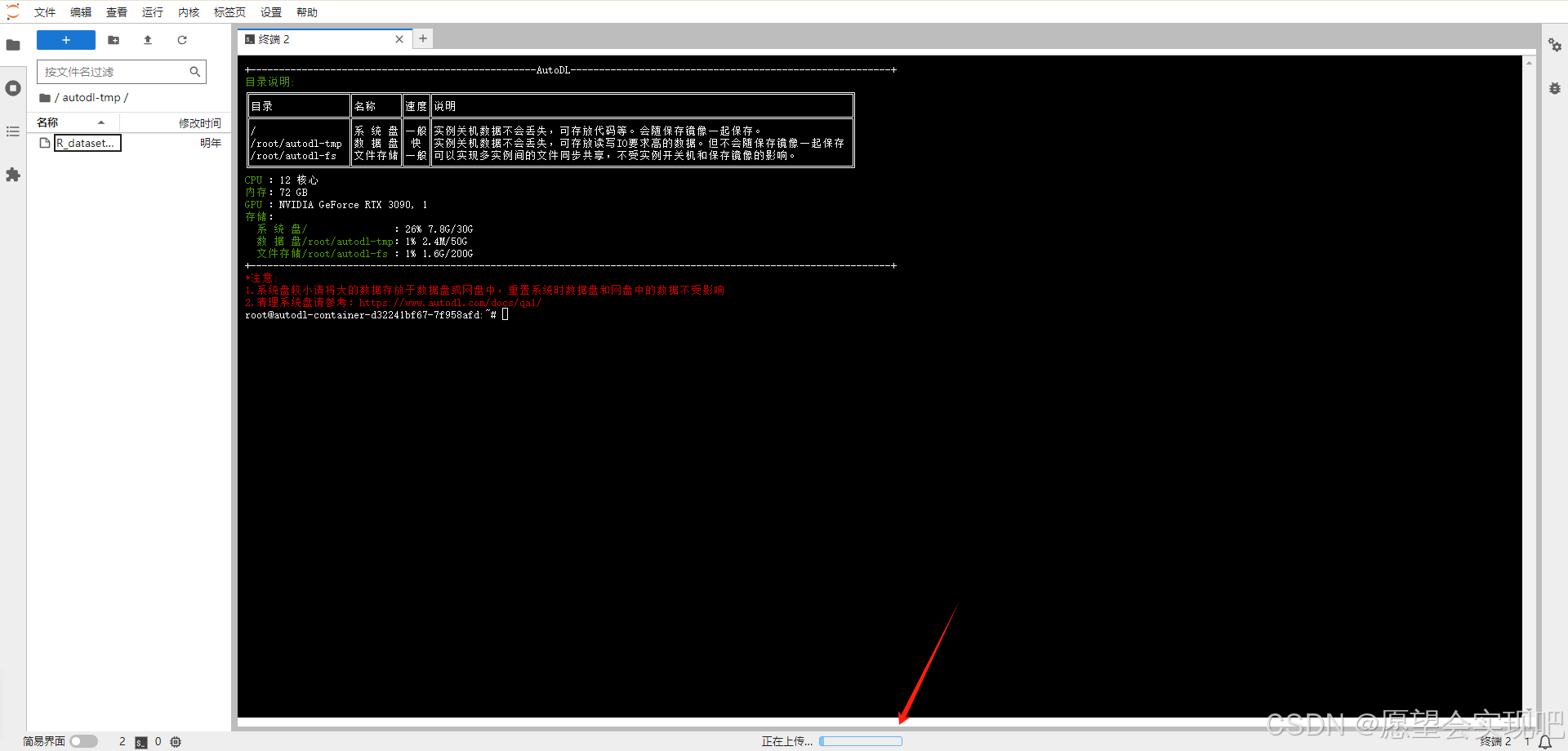This screenshot has width=1568, height=751.
Task: Click the NVIDIA GeForce RTX 3090 text
Action: pos(345,205)
